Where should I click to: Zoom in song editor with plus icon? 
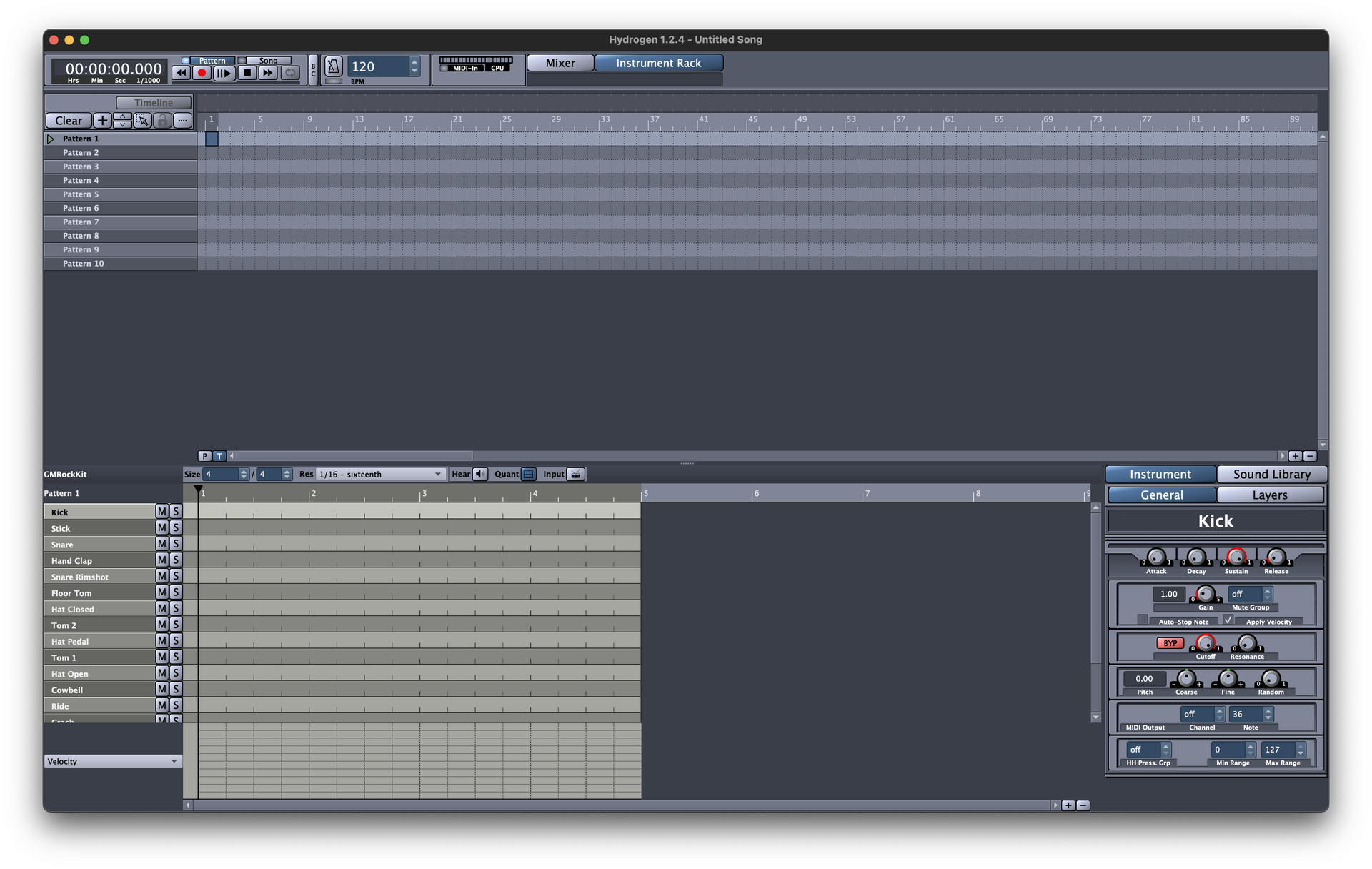coord(1296,456)
